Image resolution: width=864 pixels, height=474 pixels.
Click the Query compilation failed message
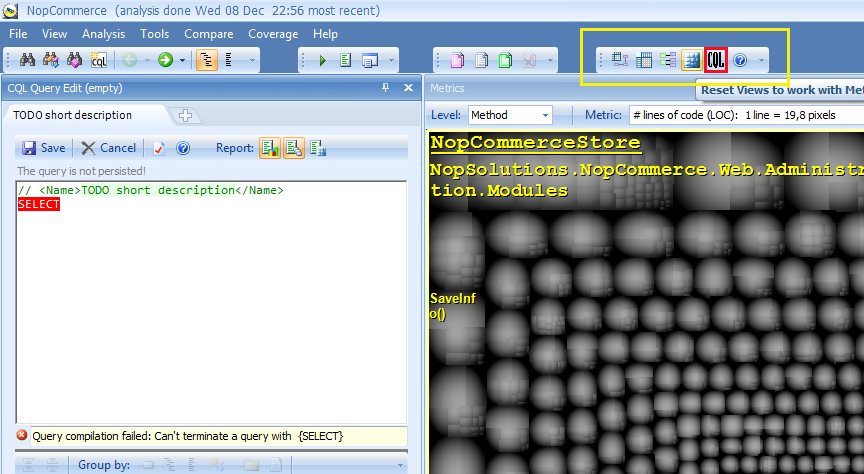[188, 437]
